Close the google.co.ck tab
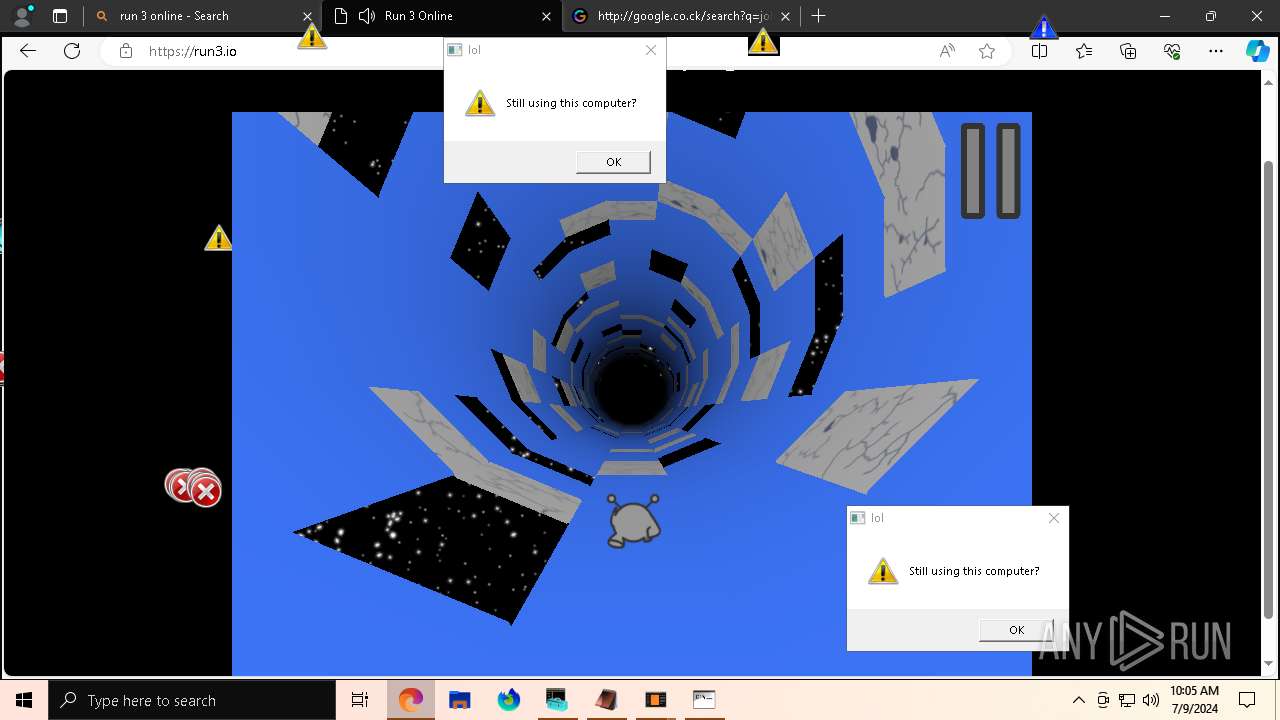1280x720 pixels. tap(785, 16)
